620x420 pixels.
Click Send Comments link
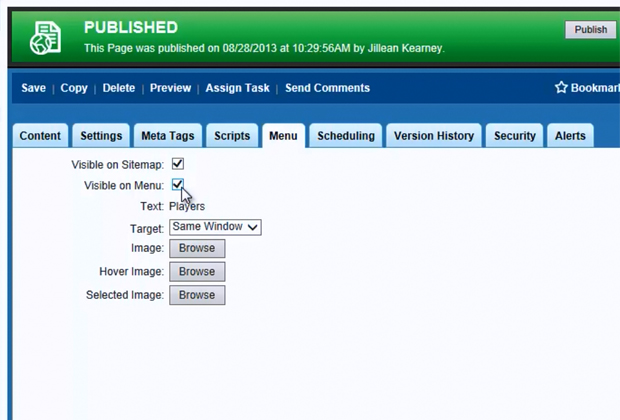327,88
